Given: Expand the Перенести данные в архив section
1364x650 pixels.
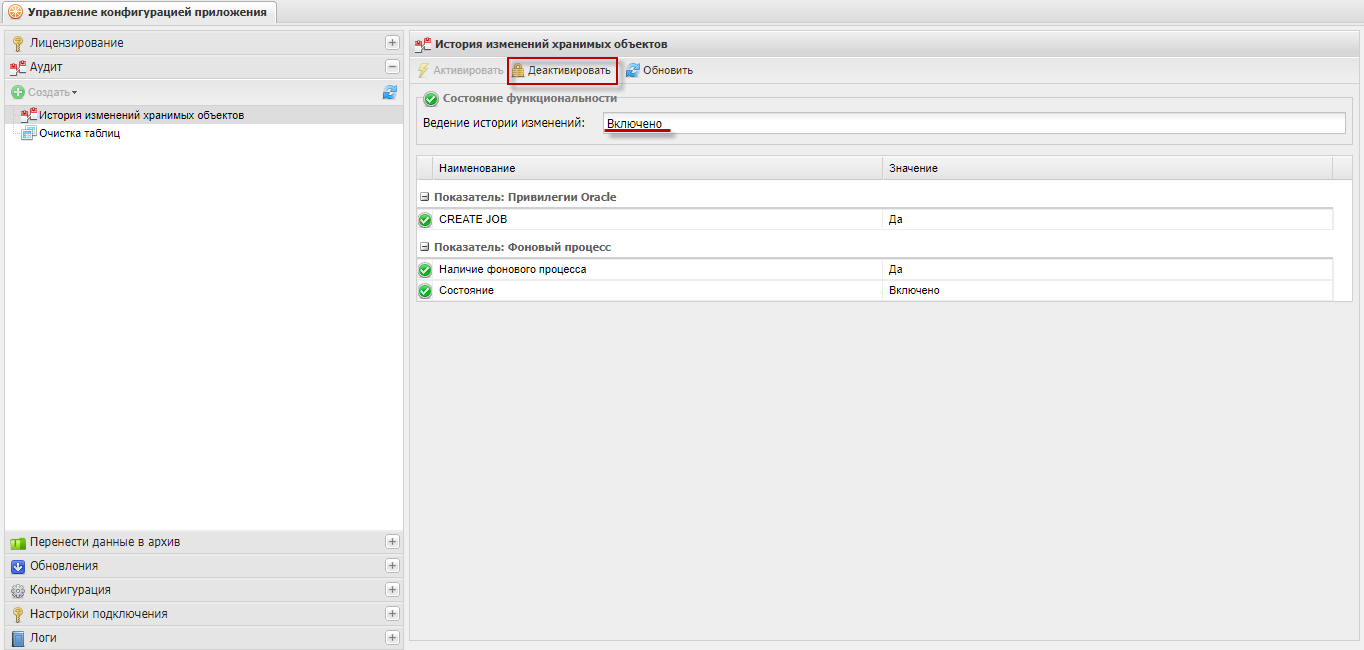Looking at the screenshot, I should (392, 542).
